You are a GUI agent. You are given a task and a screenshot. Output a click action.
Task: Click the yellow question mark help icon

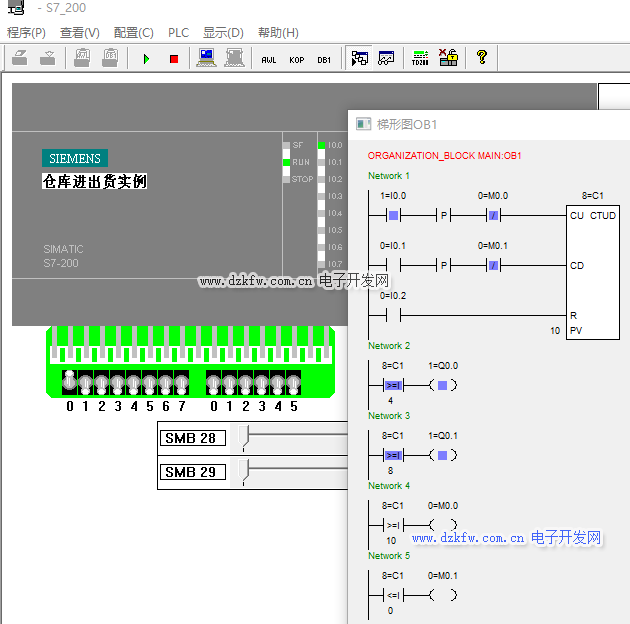[x=481, y=58]
